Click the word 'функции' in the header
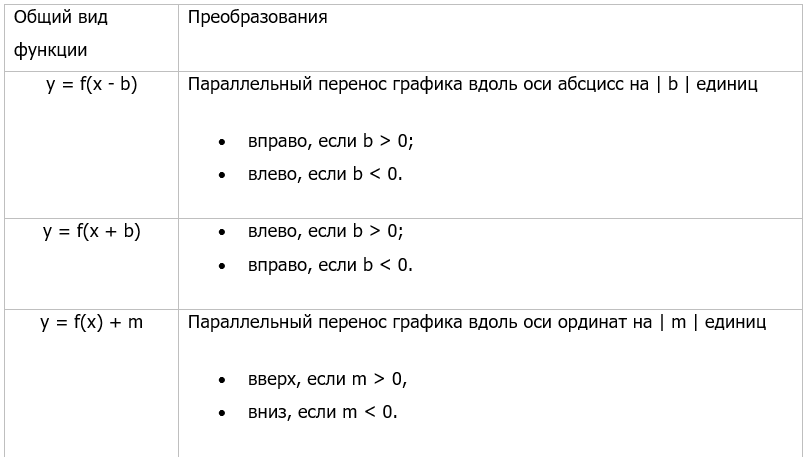The width and height of the screenshot is (807, 457). pos(50,50)
